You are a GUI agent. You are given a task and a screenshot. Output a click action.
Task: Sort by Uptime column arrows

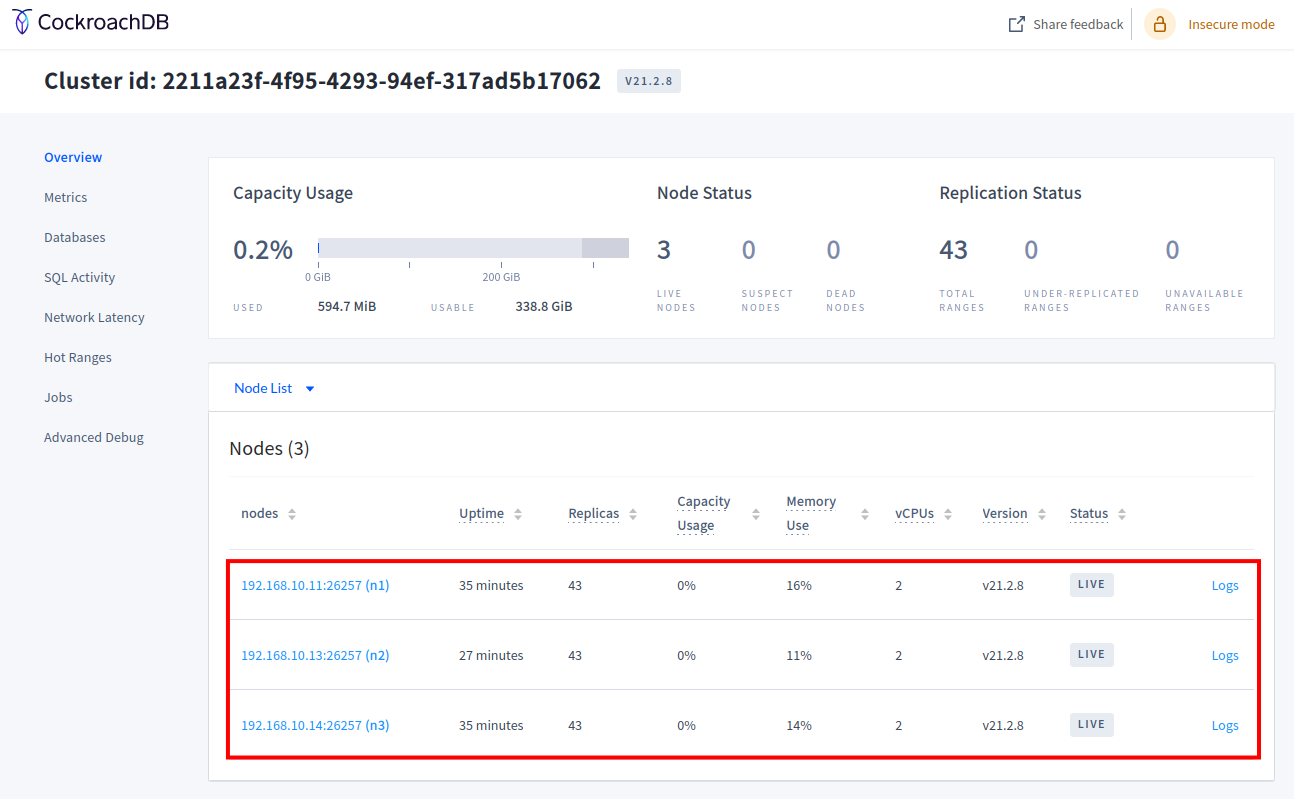pyautogui.click(x=518, y=514)
